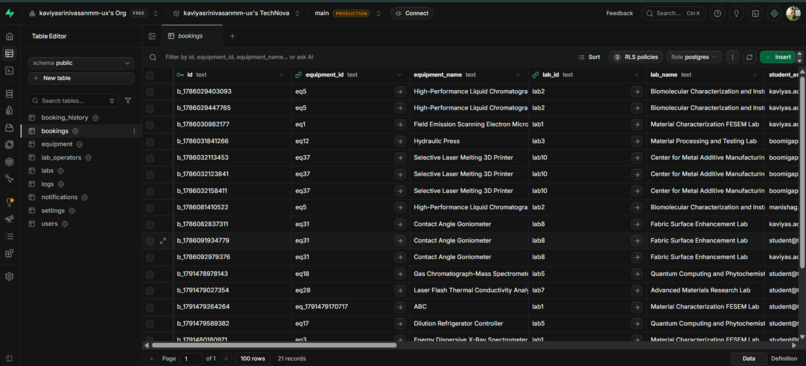Open the notifications table
The image size is (806, 366).
pos(60,197)
